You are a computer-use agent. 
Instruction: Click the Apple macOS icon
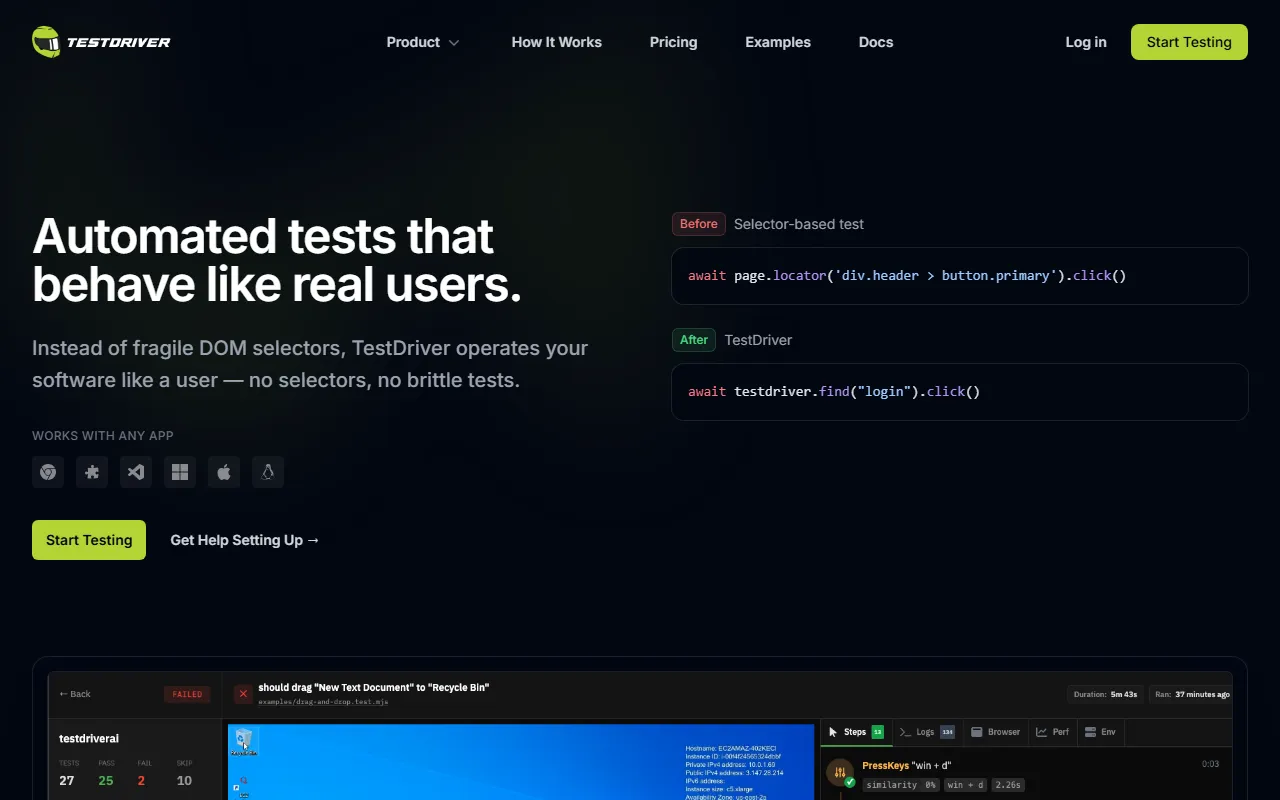pos(224,472)
